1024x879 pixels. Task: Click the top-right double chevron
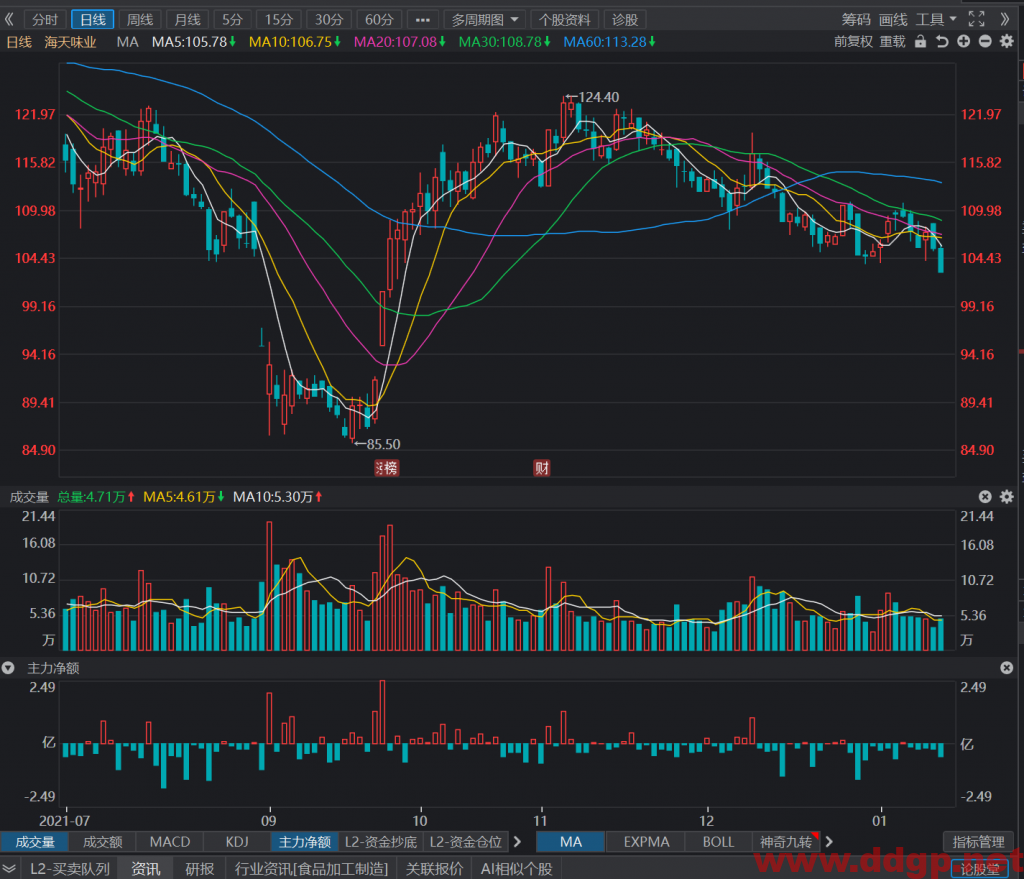[1006, 19]
